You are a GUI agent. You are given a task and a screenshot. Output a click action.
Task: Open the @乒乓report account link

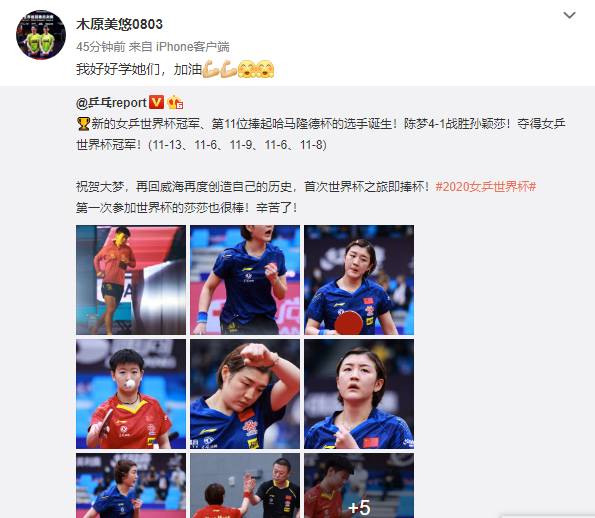(111, 103)
